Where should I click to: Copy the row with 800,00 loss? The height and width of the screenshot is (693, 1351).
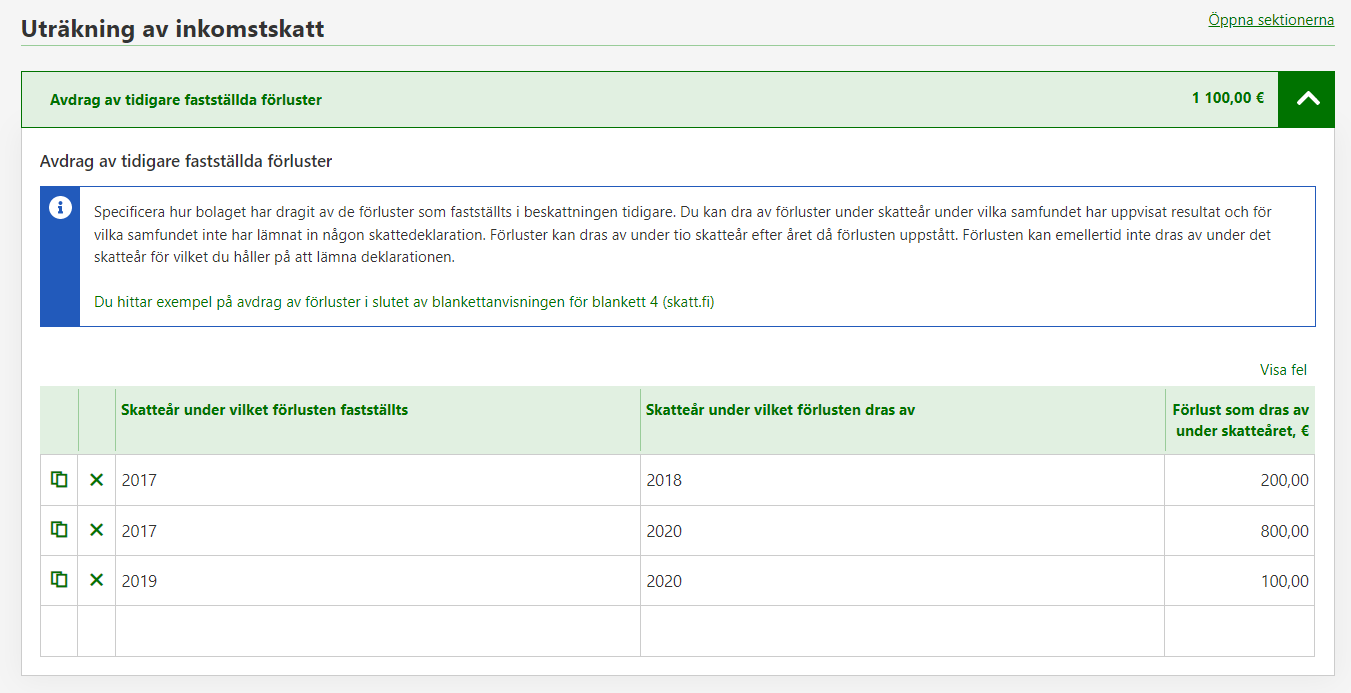pos(59,530)
